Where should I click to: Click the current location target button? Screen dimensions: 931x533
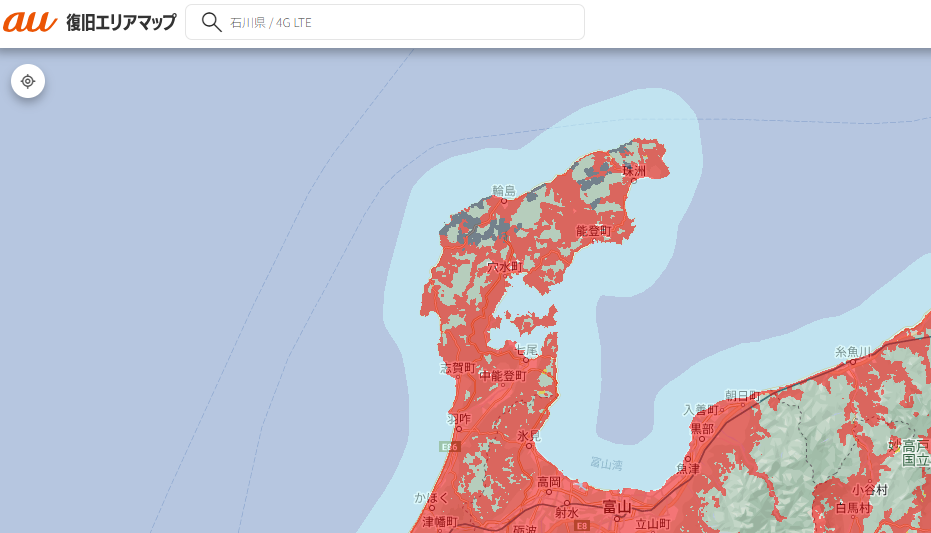28,81
